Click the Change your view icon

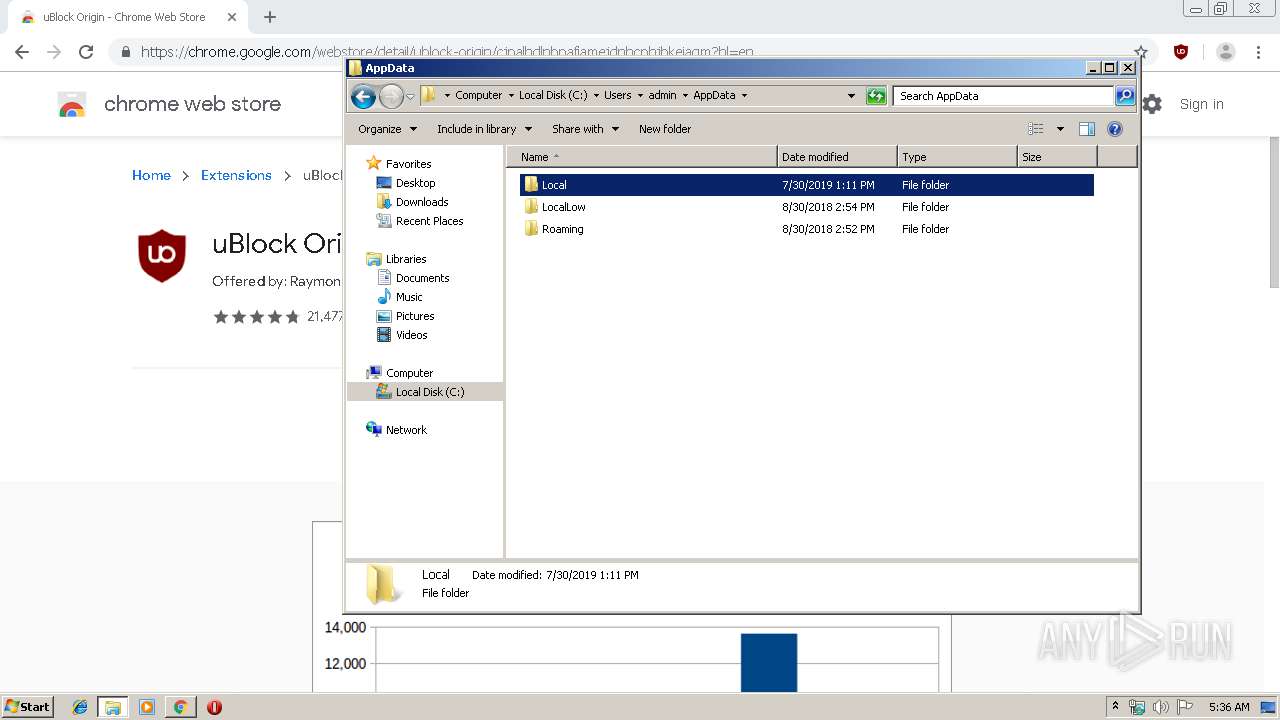(x=1036, y=129)
